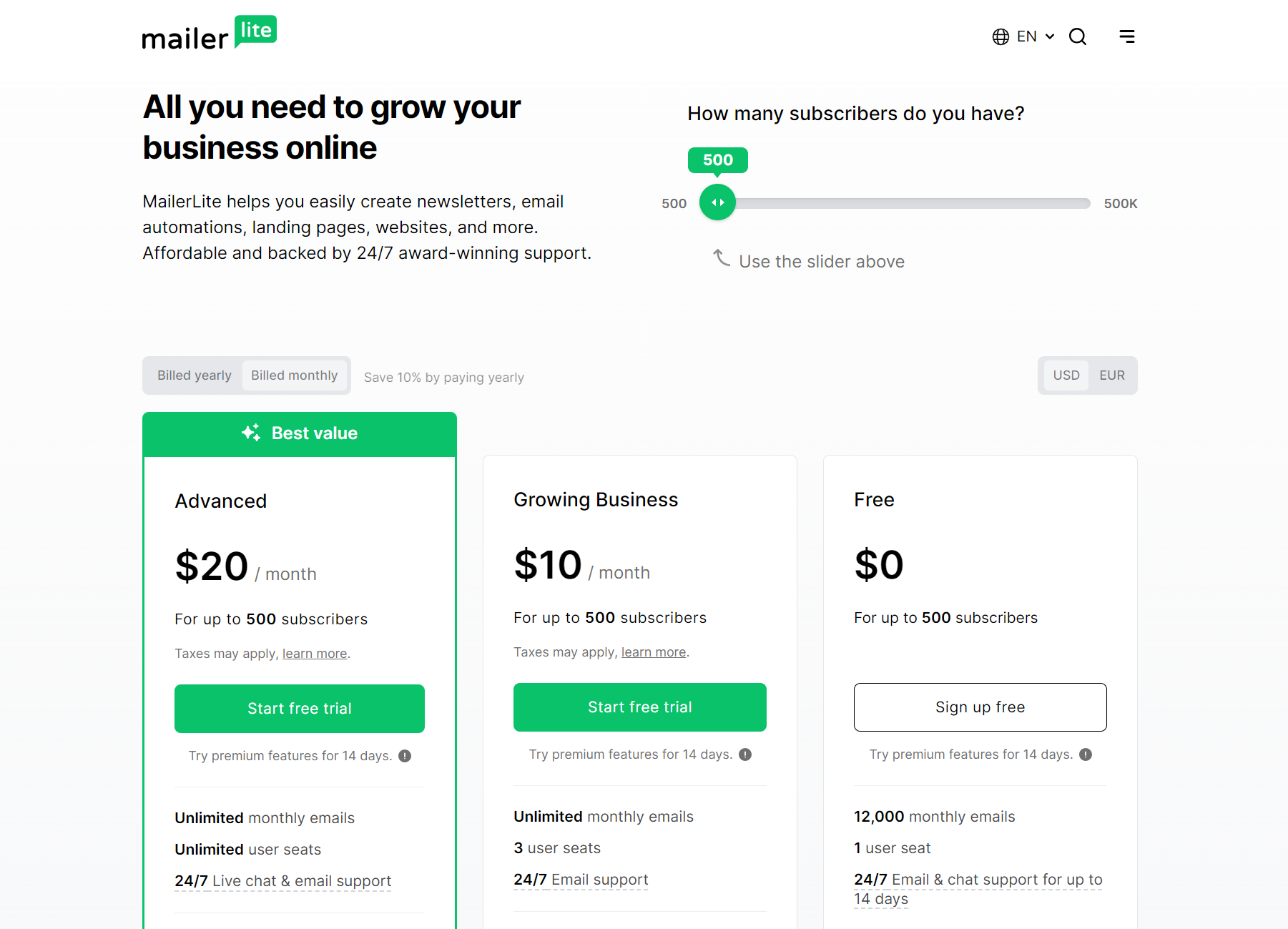Image resolution: width=1288 pixels, height=929 pixels.
Task: Open the learn more link about taxes
Action: tap(314, 653)
